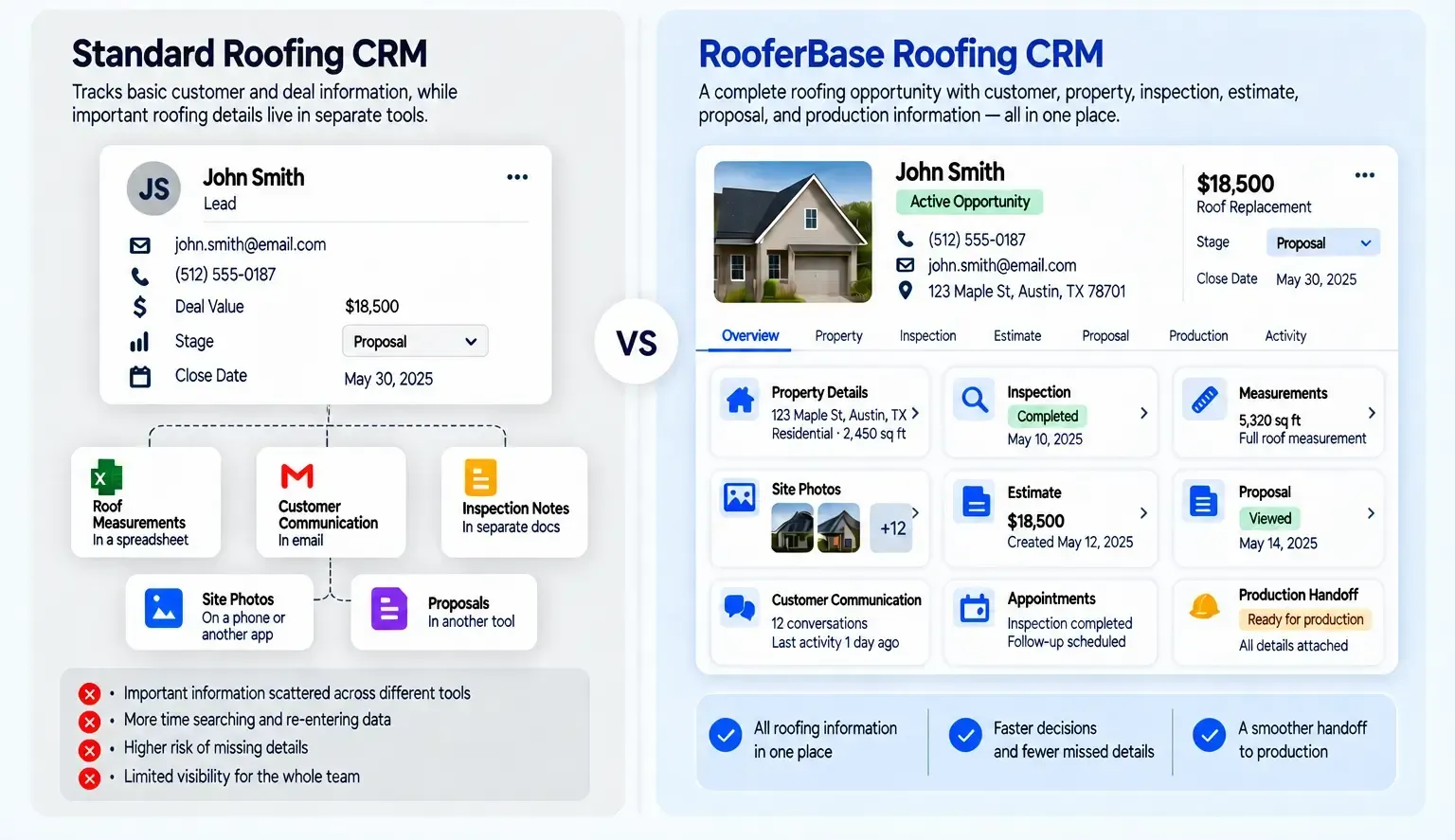This screenshot has height=840, width=1455.
Task: Click the Gmail icon on Customer Communication card
Action: pos(297,476)
